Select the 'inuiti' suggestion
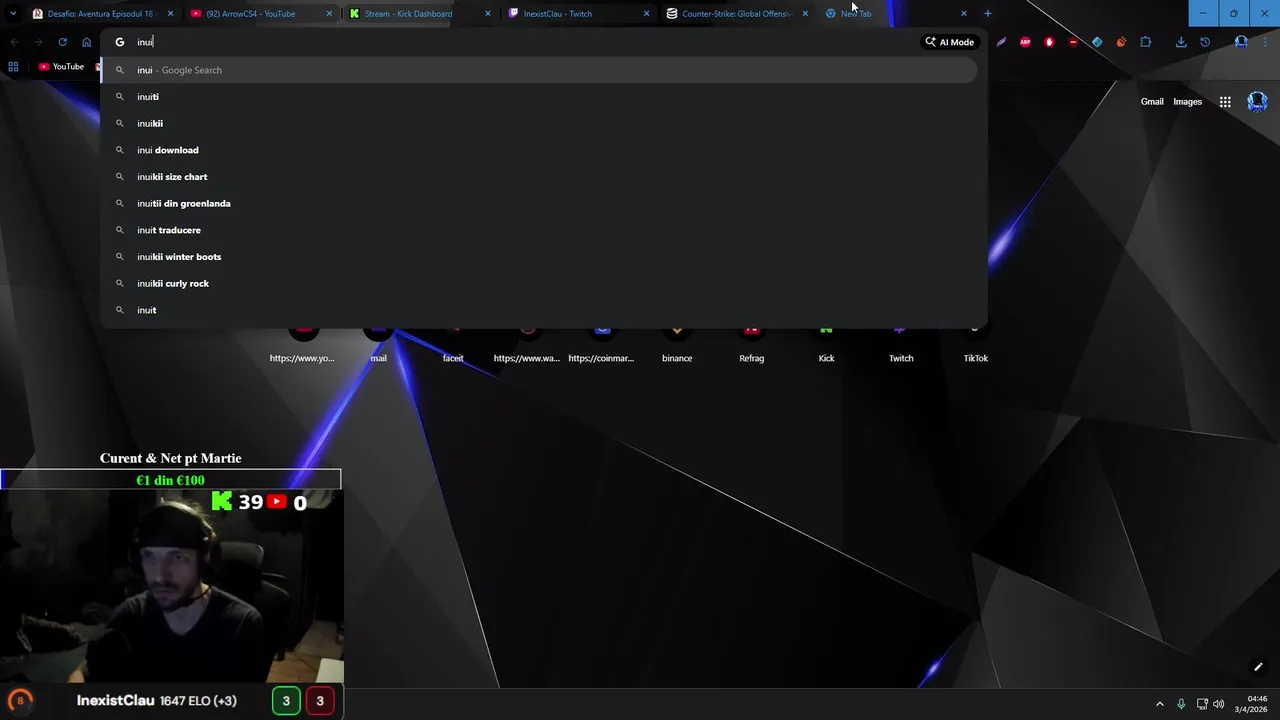 [540, 97]
